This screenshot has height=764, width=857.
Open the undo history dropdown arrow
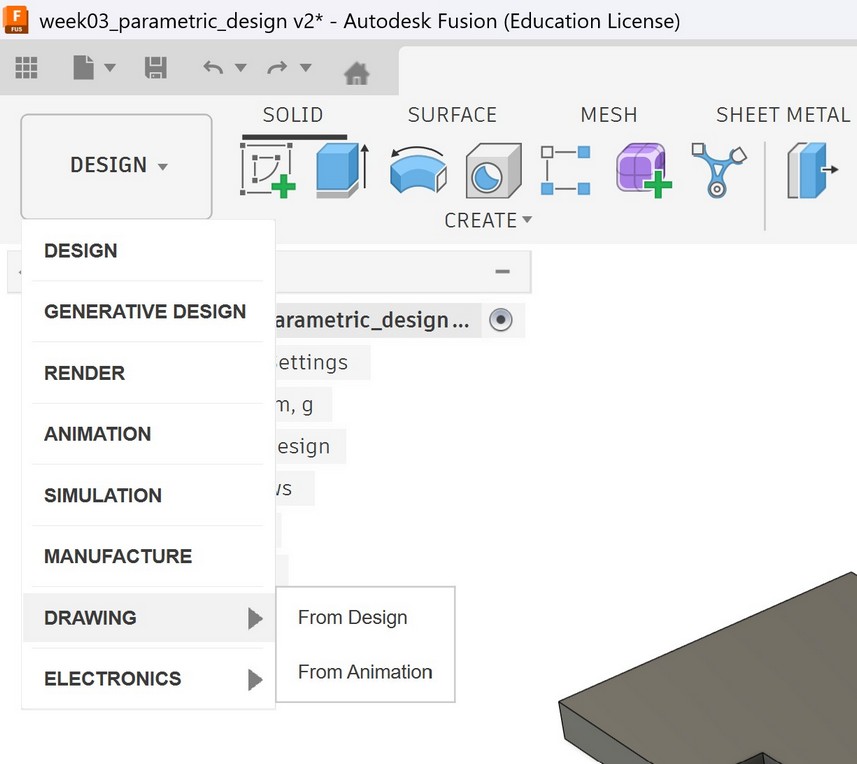(240, 68)
